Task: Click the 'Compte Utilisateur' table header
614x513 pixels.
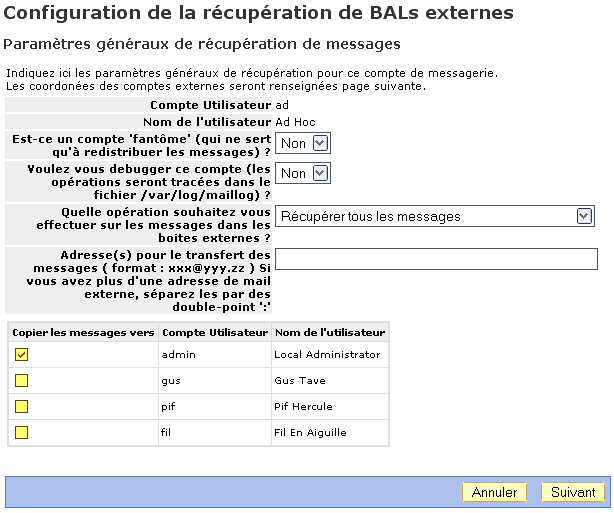Action: click(x=215, y=332)
